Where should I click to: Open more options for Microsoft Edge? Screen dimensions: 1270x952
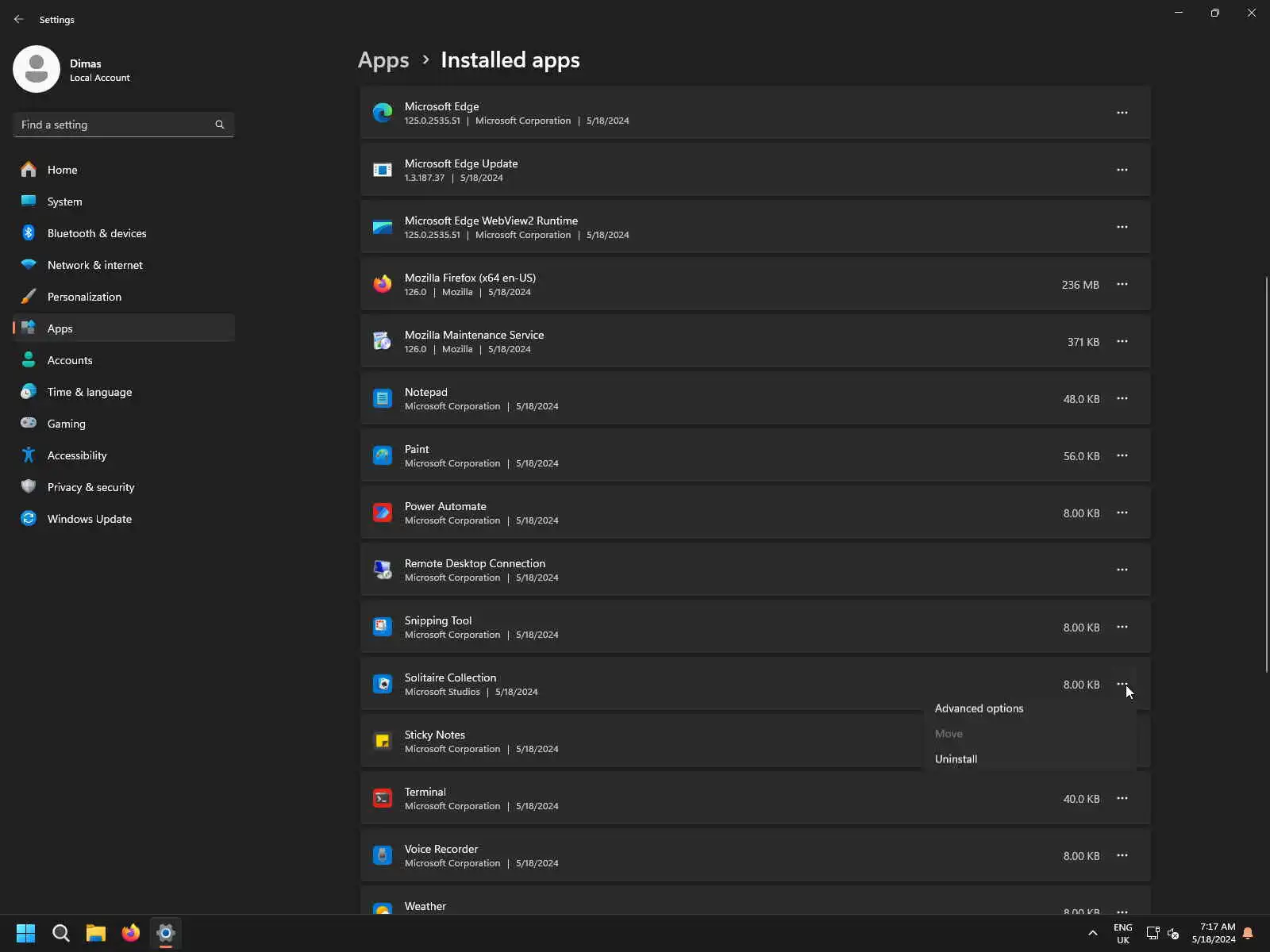pos(1122,113)
